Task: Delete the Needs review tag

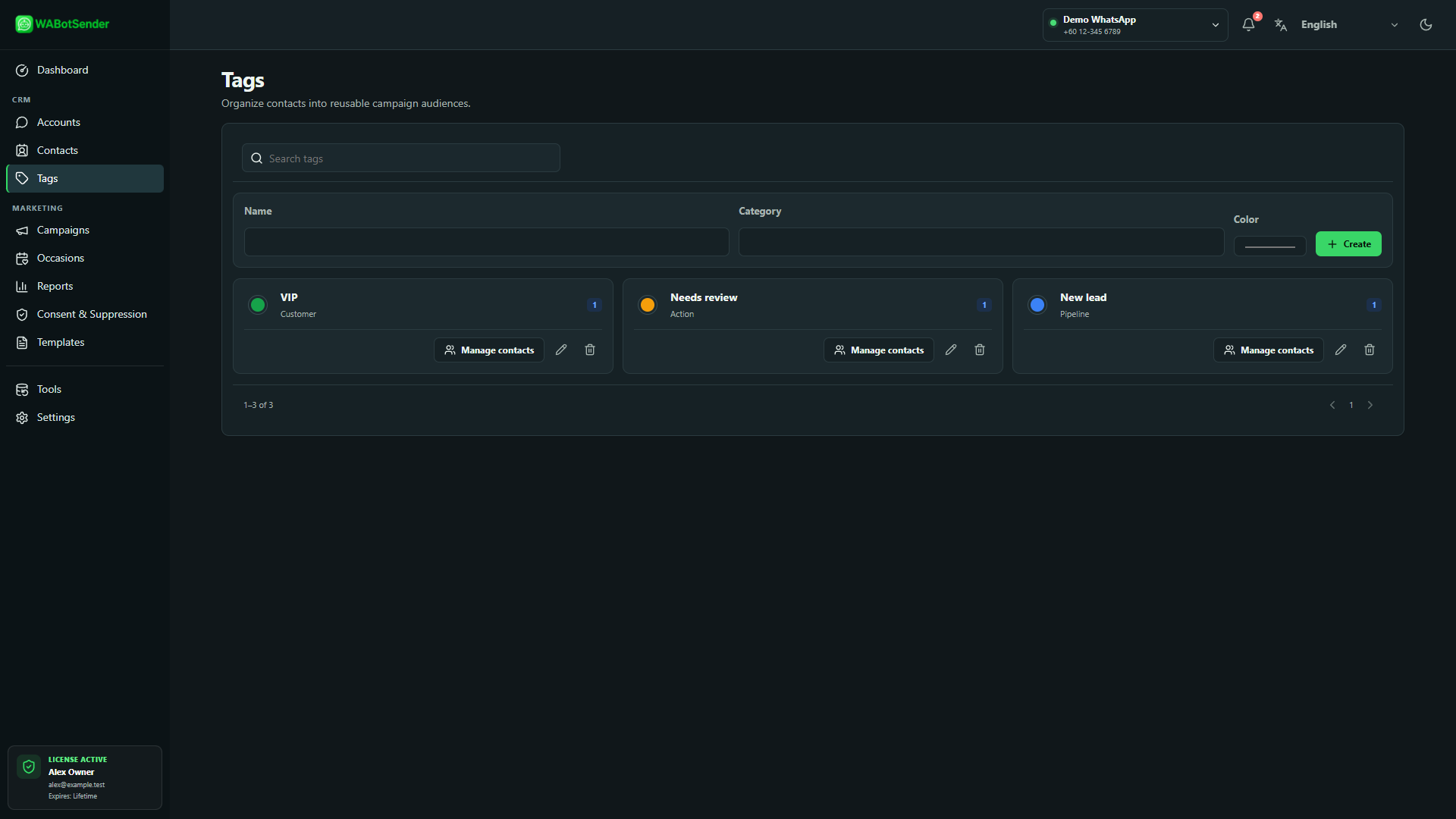Action: 980,350
